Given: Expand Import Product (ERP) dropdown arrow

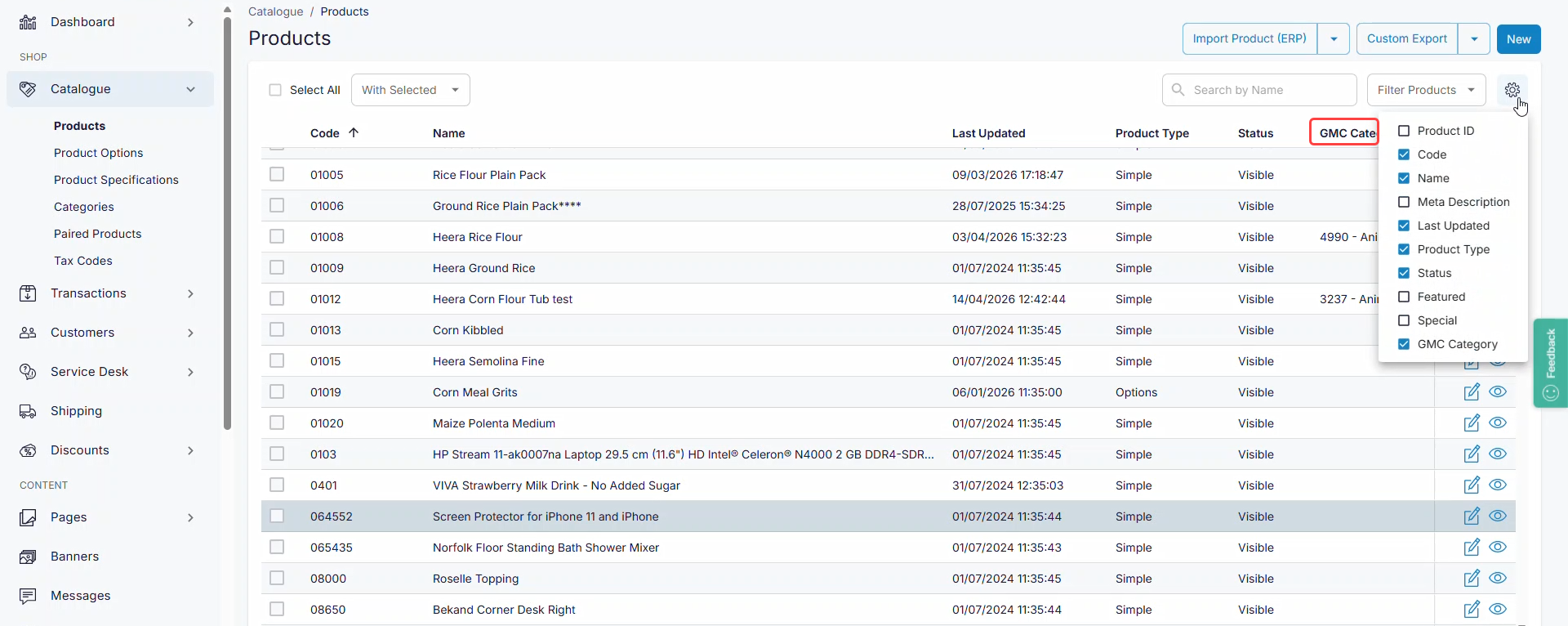Looking at the screenshot, I should click(x=1333, y=39).
